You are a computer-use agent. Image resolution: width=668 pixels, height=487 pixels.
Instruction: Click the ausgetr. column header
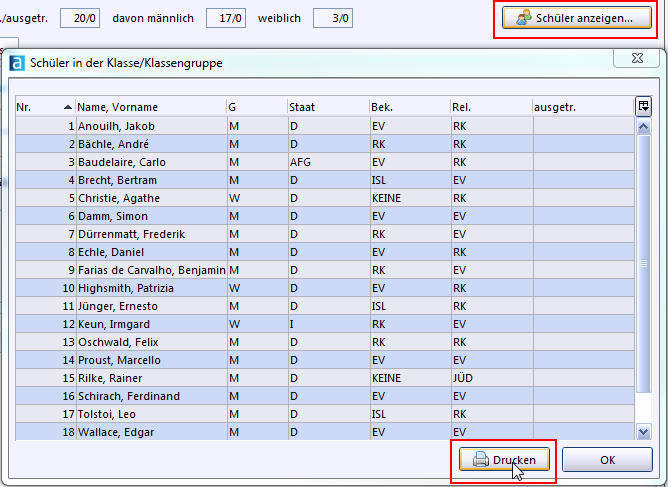(x=556, y=107)
